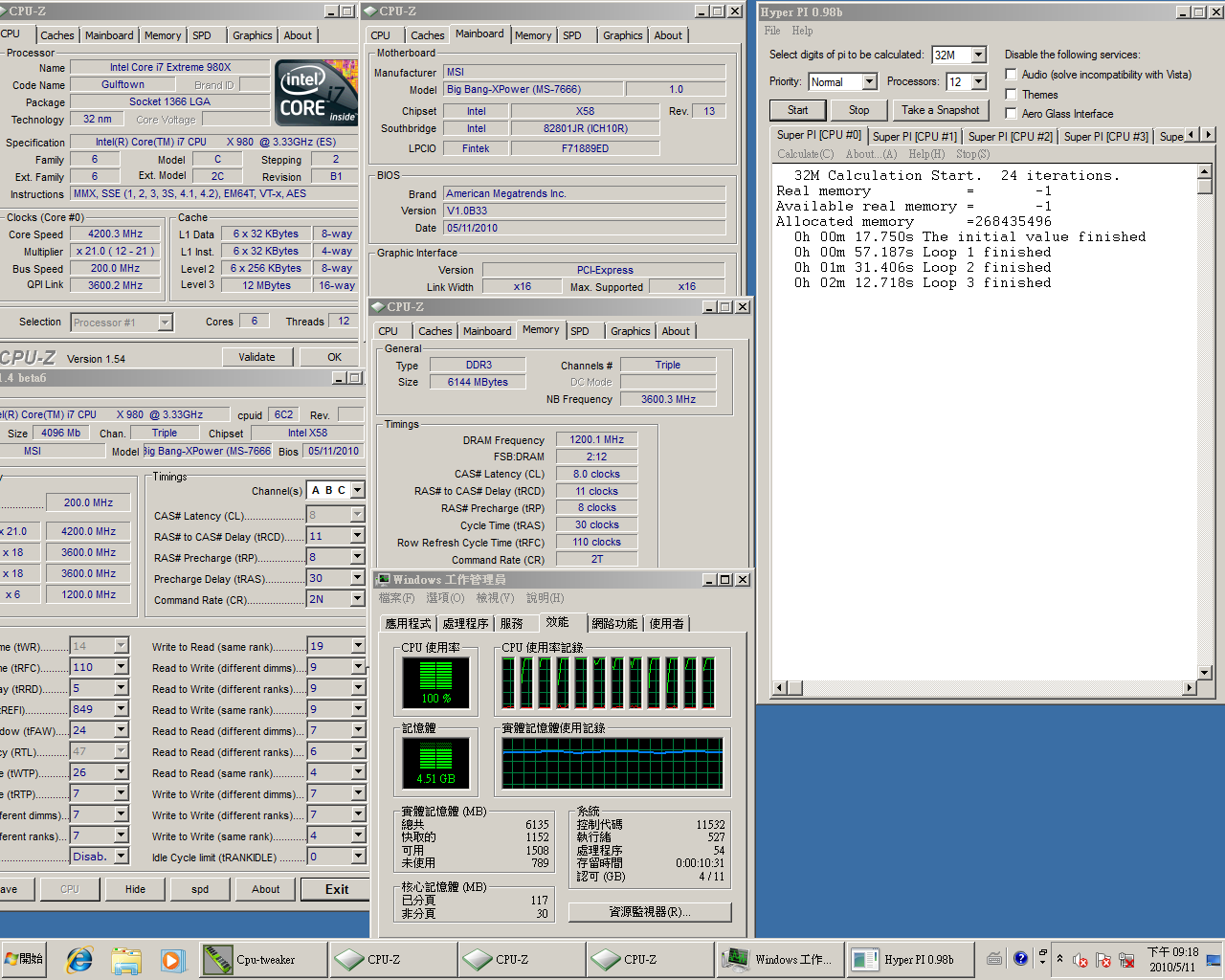Click the show desktop icon beside the clock
The image size is (1225, 980).
1214,960
